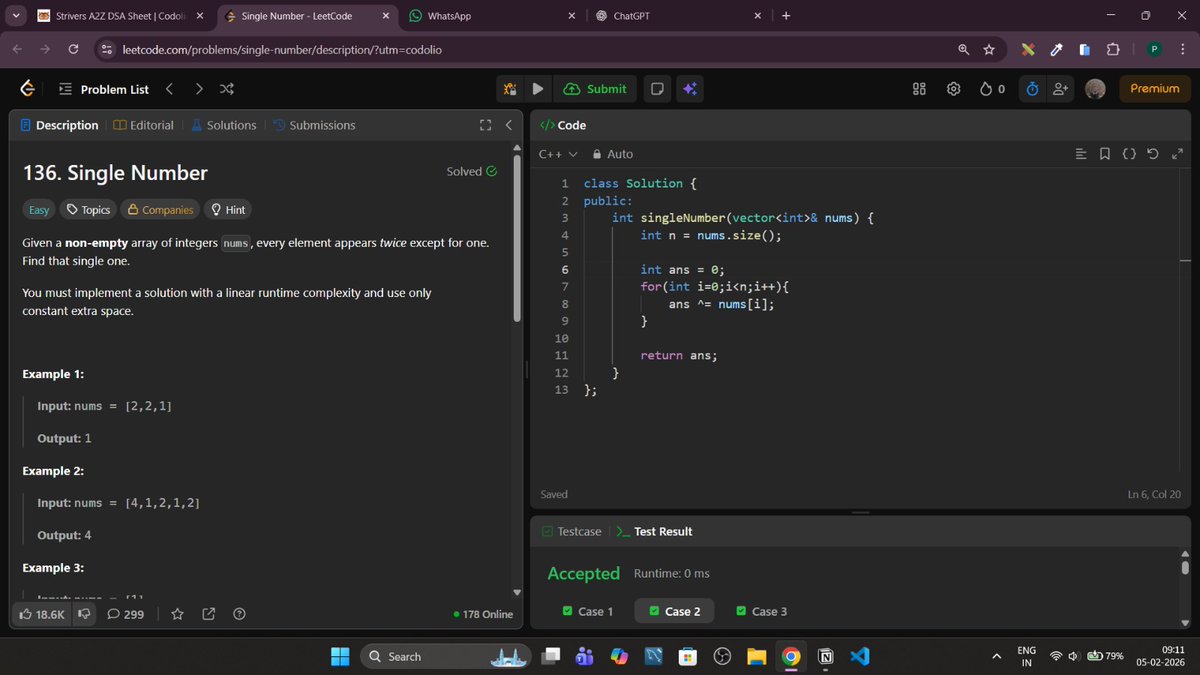Click the Easy difficulty tag
Viewport: 1200px width, 675px height.
(x=39, y=210)
